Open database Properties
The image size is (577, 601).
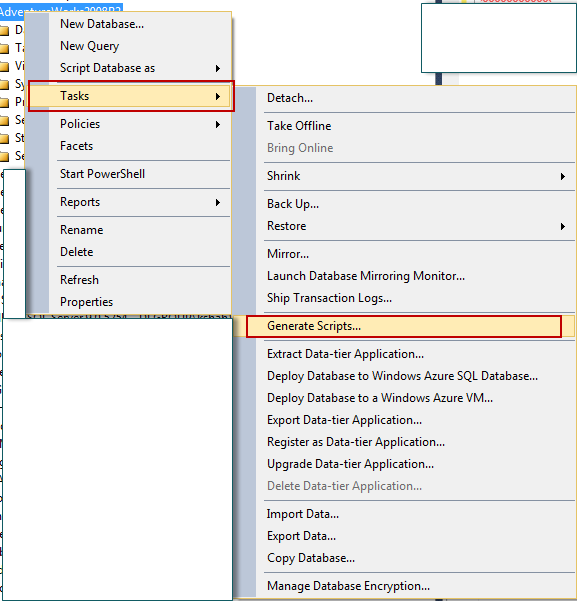coord(86,302)
